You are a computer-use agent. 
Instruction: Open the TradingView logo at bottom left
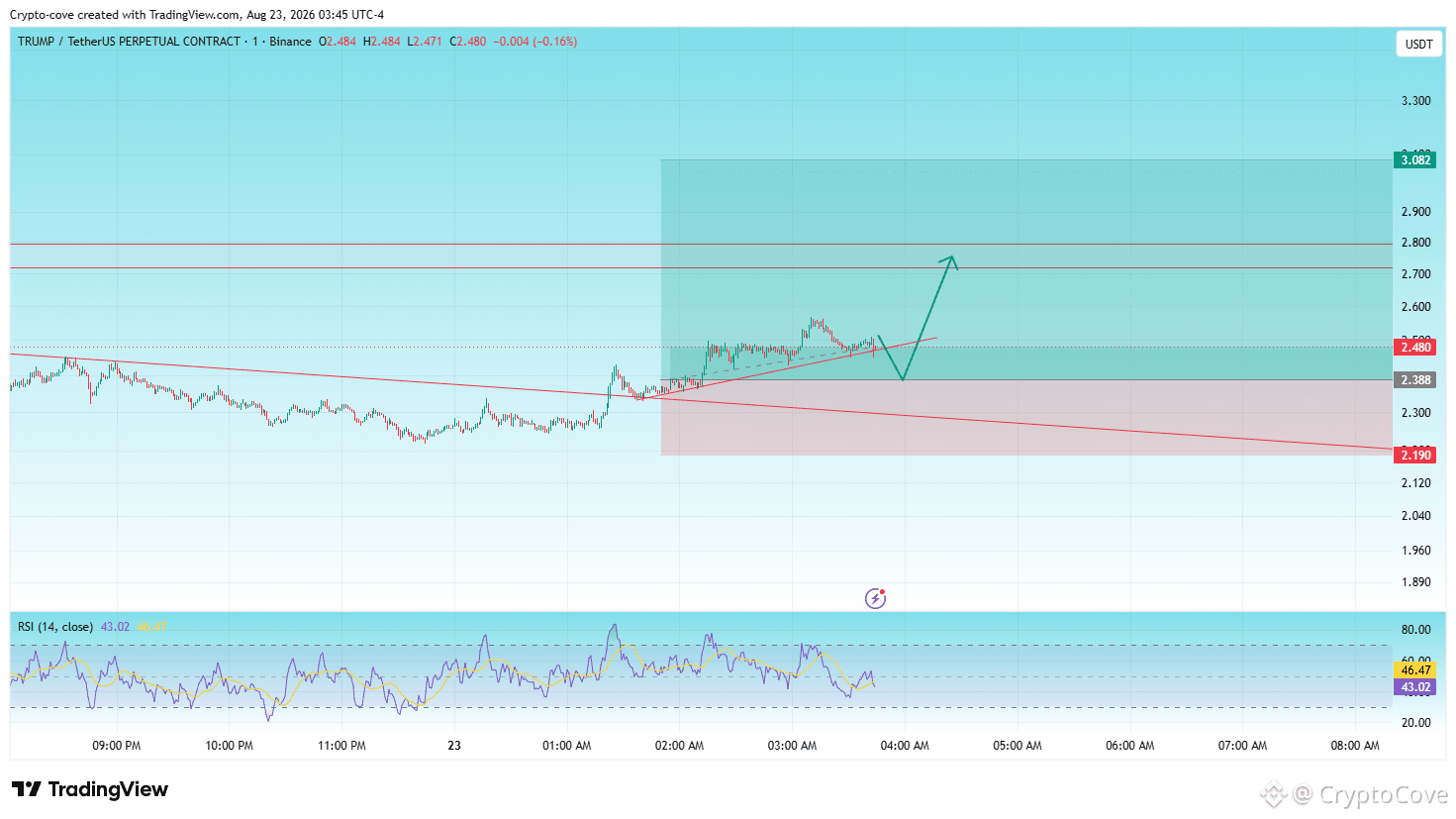click(x=90, y=789)
